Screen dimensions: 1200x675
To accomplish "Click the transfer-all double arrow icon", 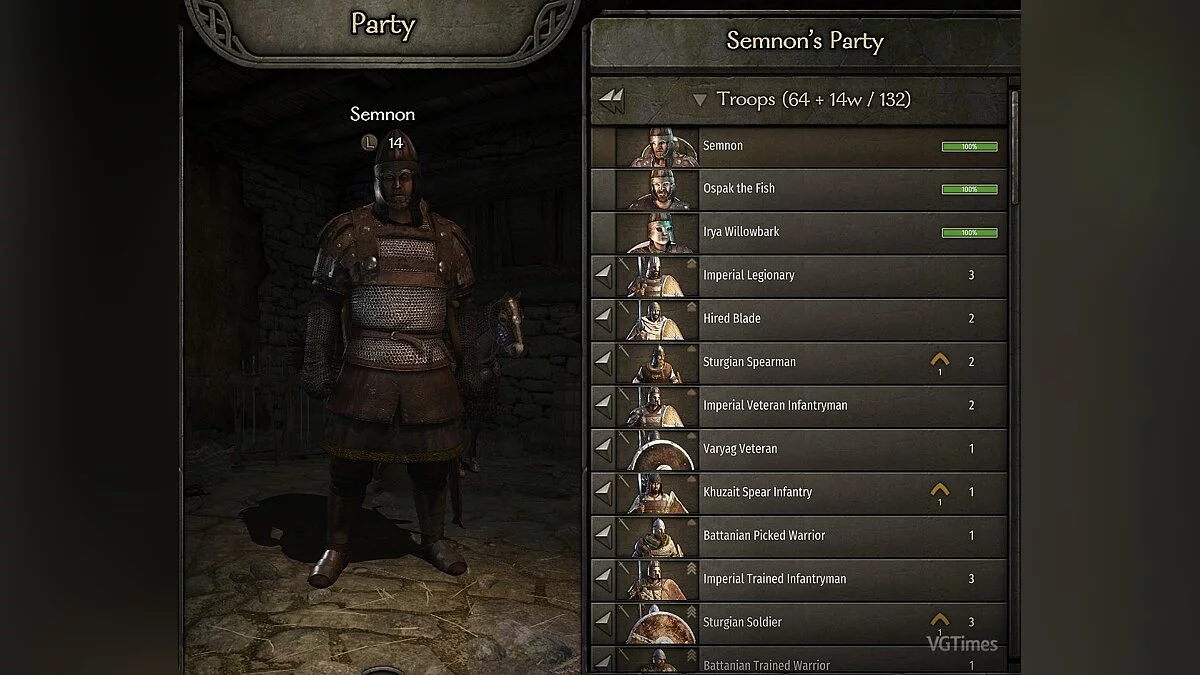I will click(x=611, y=99).
